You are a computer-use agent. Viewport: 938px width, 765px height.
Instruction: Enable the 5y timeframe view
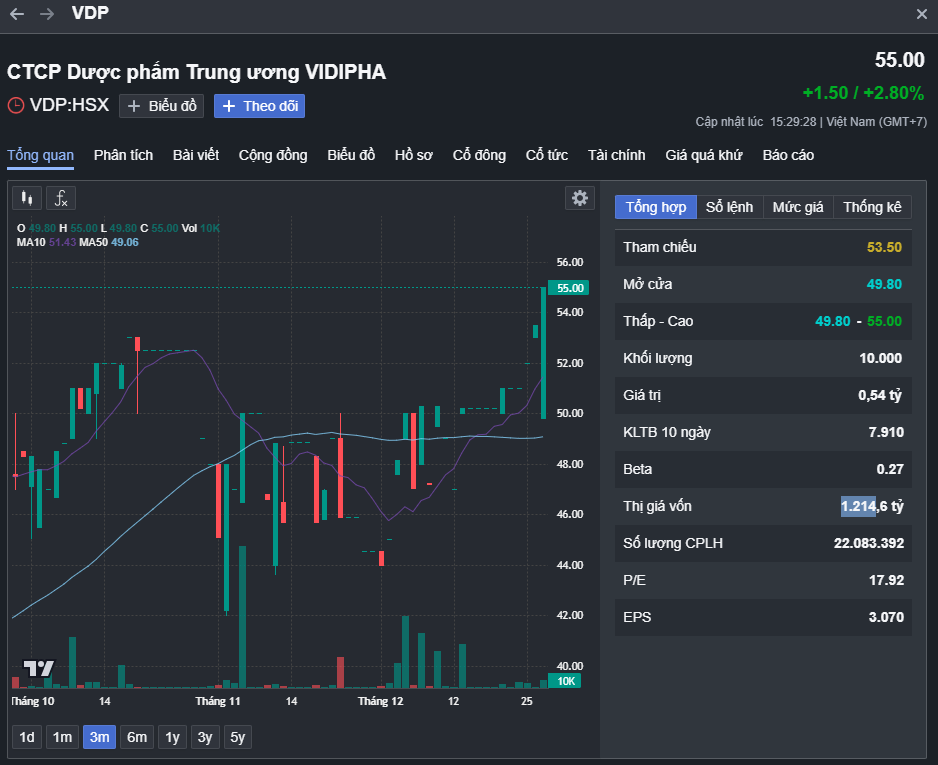coord(237,737)
